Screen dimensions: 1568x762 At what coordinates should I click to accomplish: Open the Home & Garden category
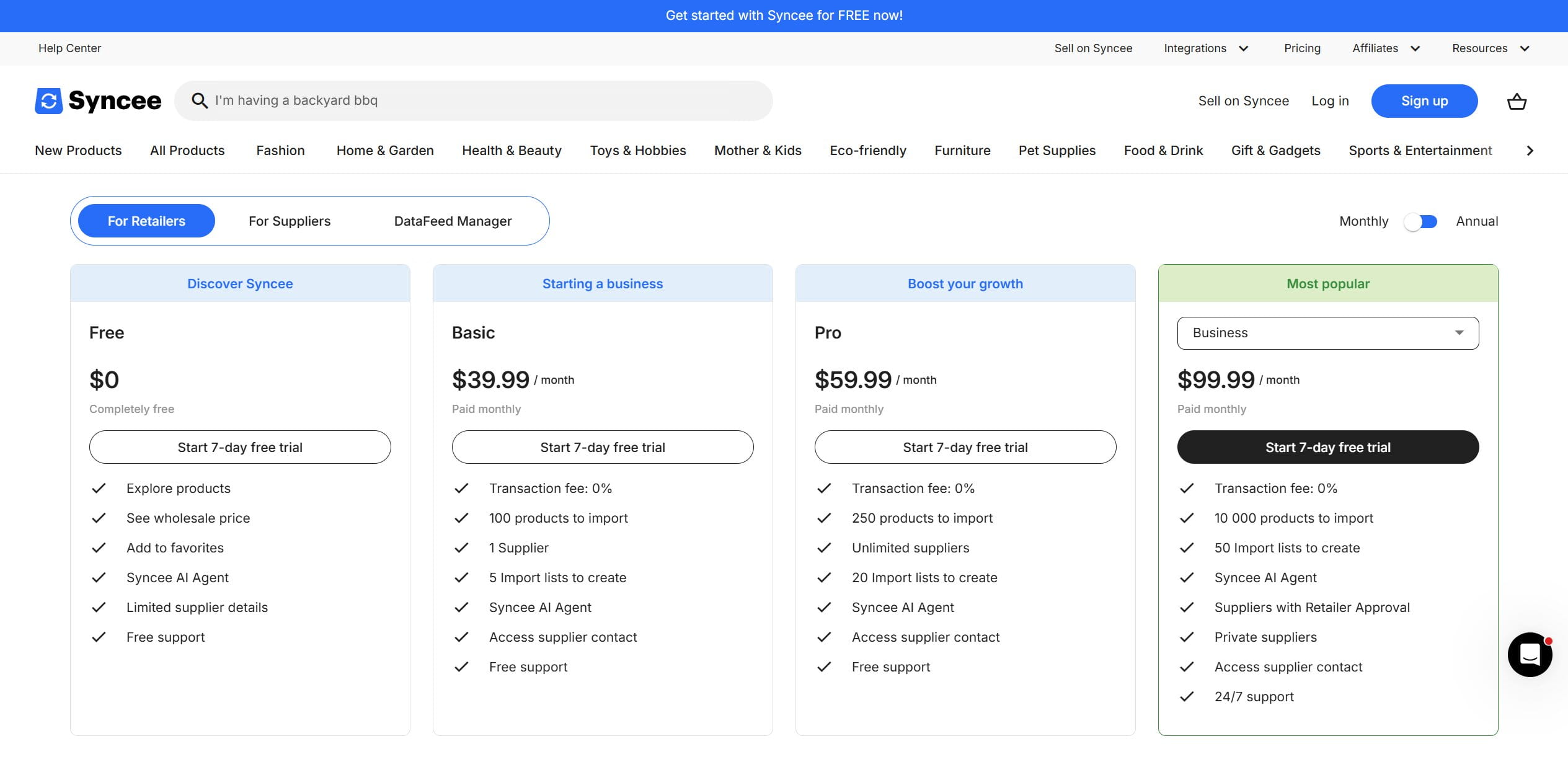[x=385, y=151]
